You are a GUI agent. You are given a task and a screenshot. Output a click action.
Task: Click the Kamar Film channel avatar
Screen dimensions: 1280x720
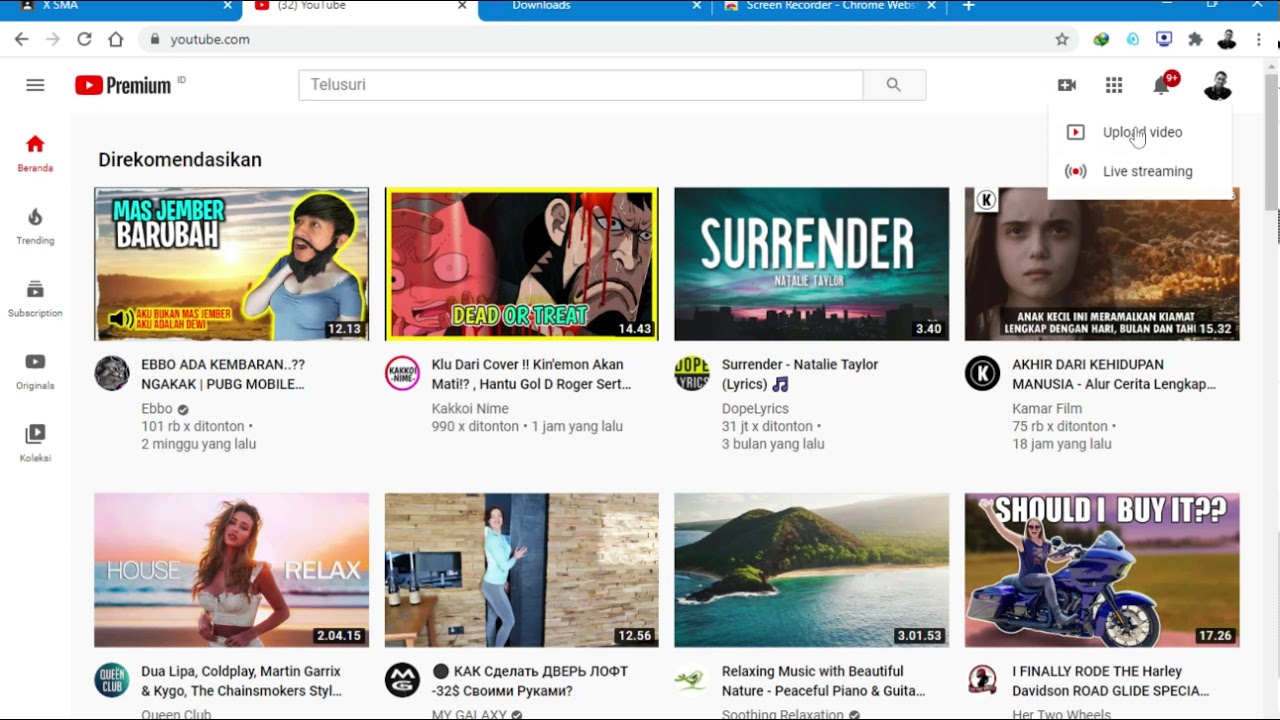click(982, 373)
